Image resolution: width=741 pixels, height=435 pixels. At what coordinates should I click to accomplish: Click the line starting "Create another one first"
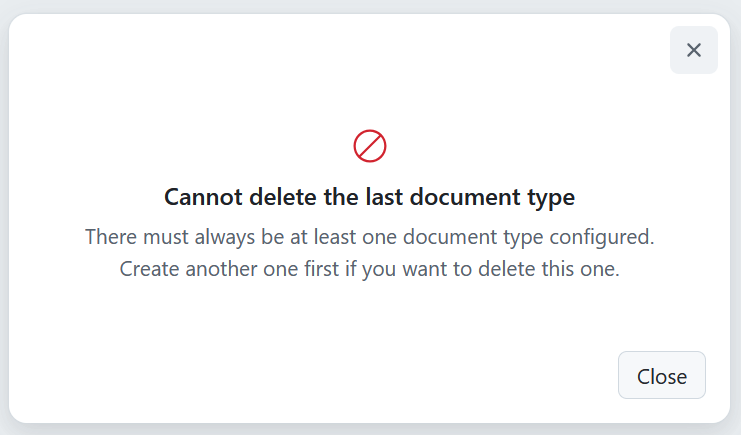tap(370, 269)
